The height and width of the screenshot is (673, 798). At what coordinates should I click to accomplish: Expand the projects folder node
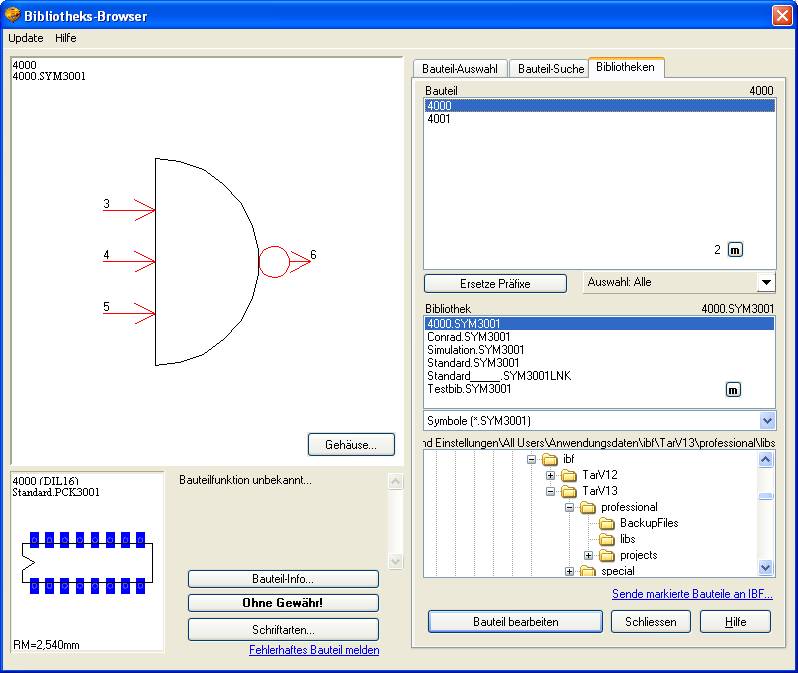click(588, 556)
